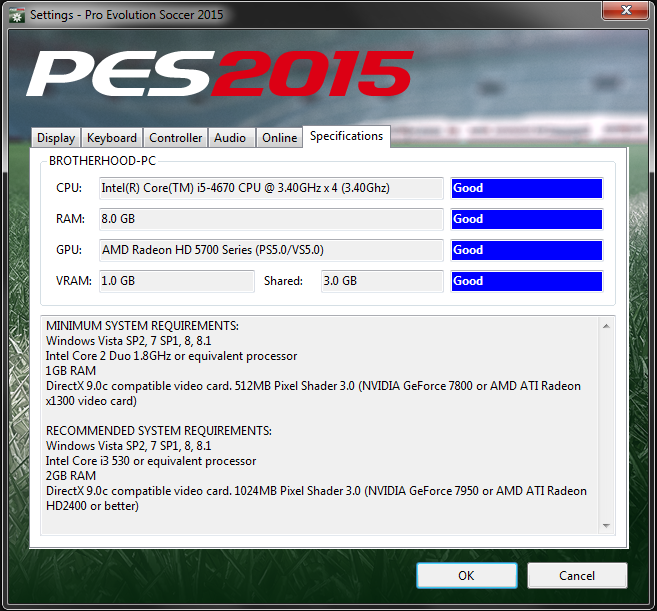
Task: Open the Display tab
Action: click(x=56, y=138)
